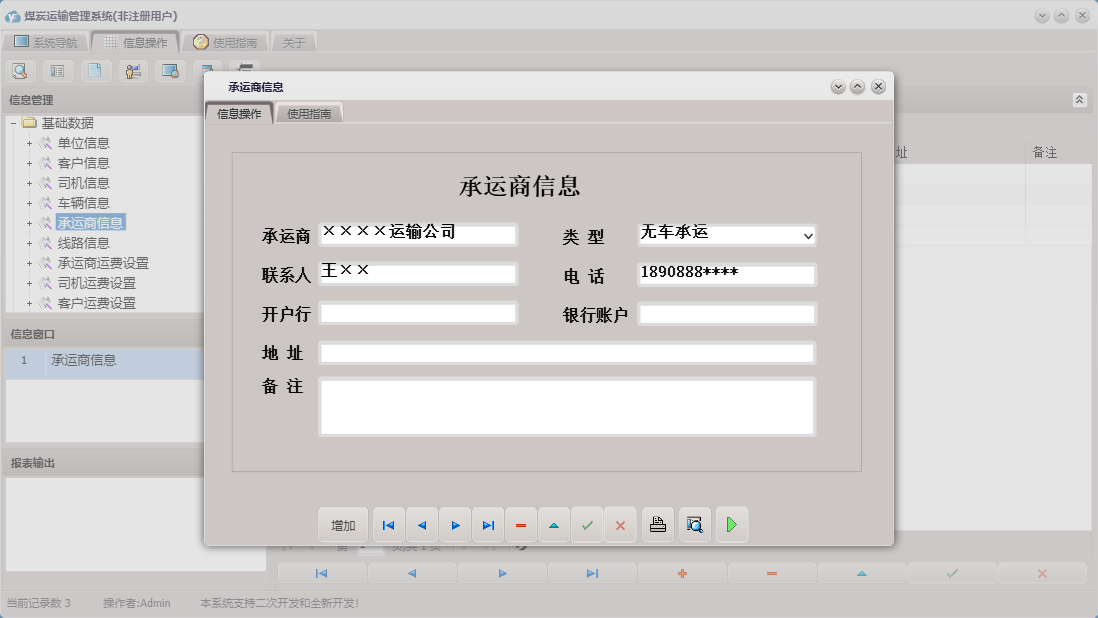1098x618 pixels.
Task: Jump to the first record in the dialog
Action: 388,524
